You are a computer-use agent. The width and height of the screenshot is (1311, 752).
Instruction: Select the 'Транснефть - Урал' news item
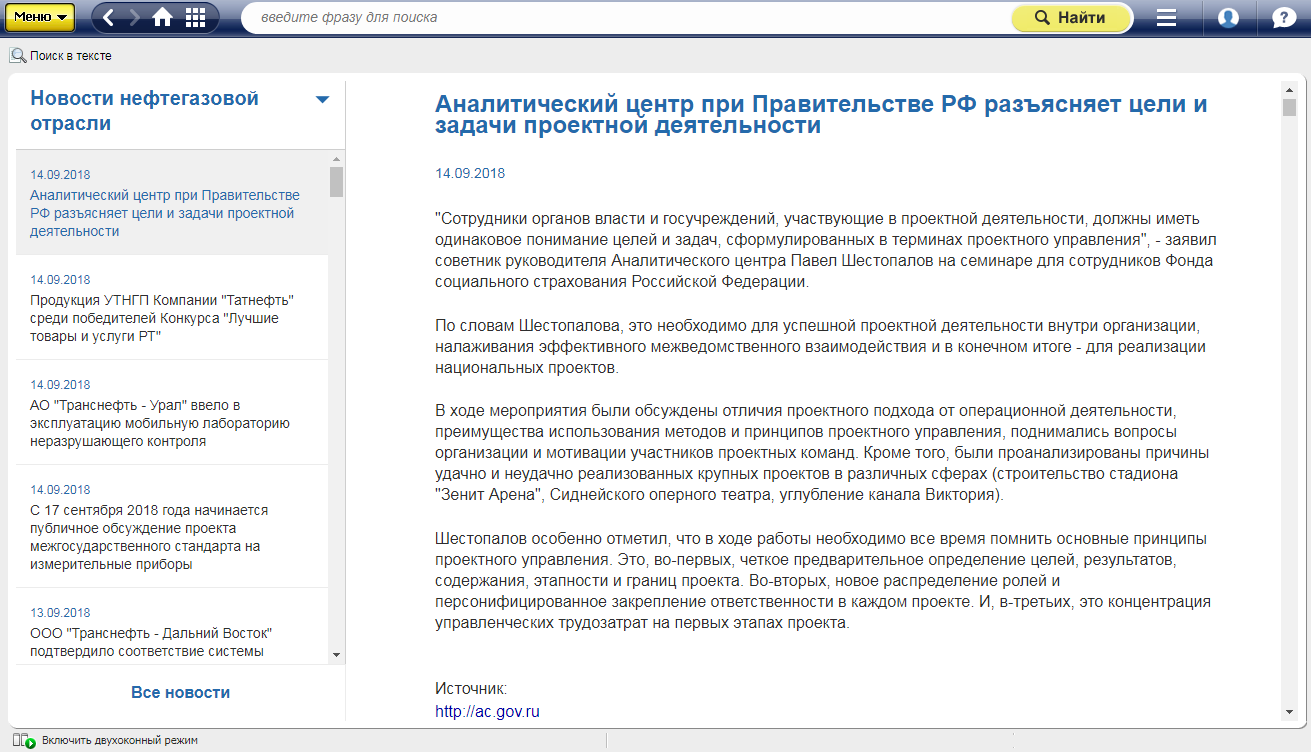pyautogui.click(x=160, y=423)
